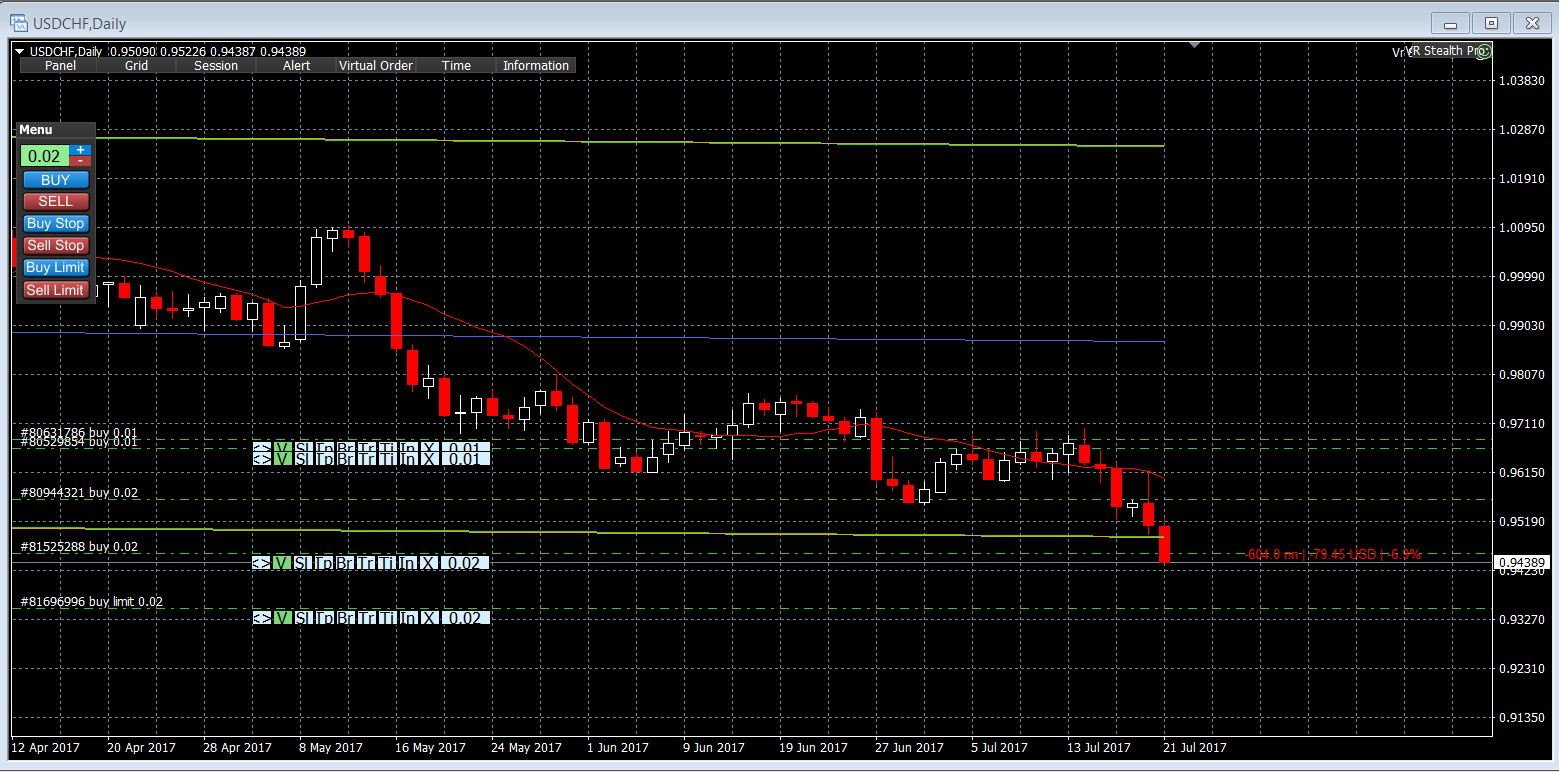This screenshot has width=1559, height=772.
Task: Open the Session tab
Action: pos(216,65)
